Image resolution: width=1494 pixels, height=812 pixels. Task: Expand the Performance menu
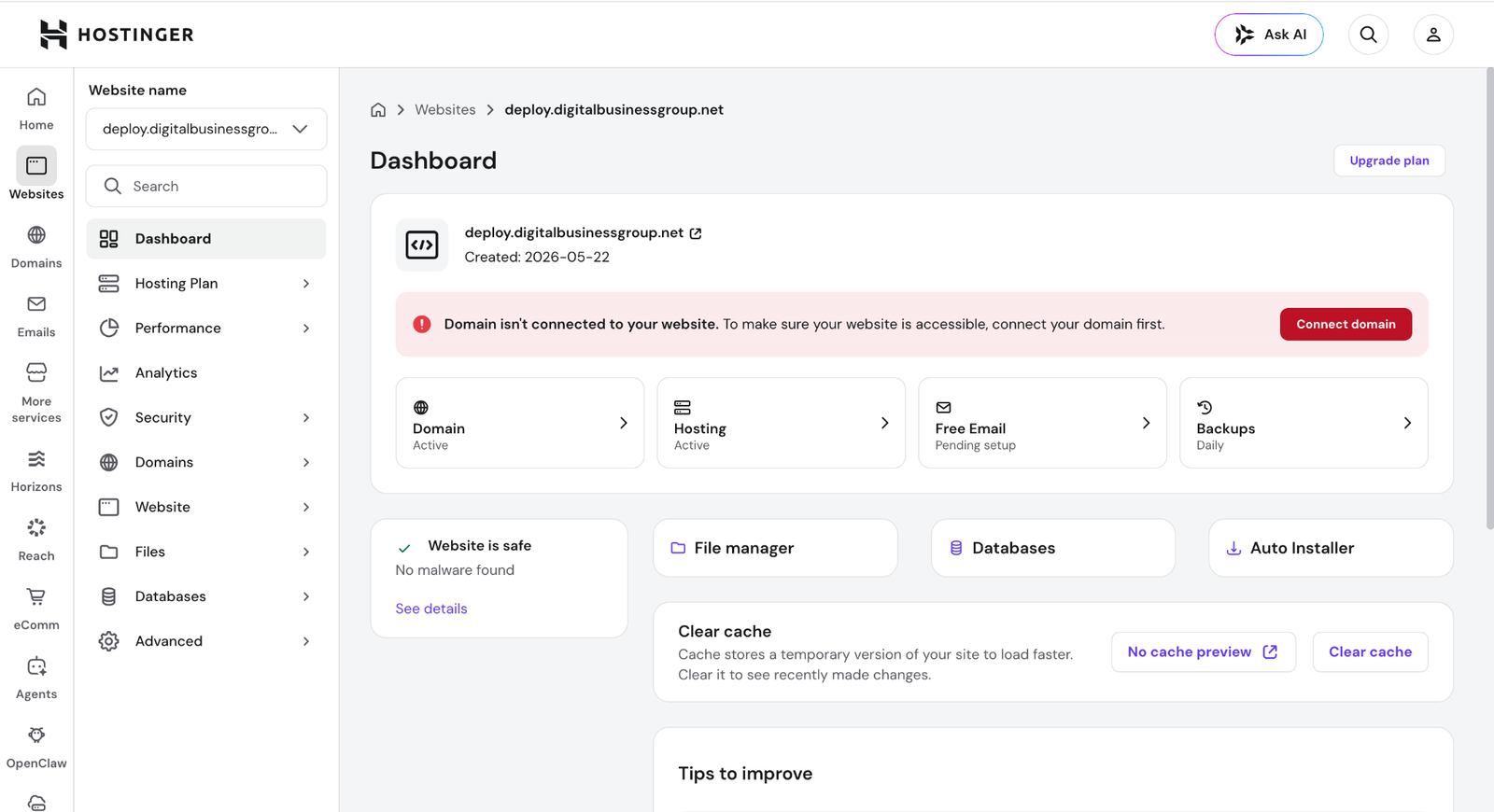(206, 329)
